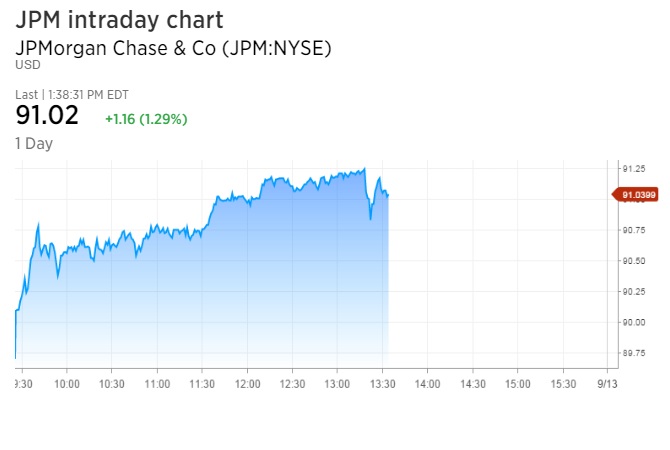Click the 91.25 price axis label
The width and height of the screenshot is (670, 450).
tap(633, 168)
